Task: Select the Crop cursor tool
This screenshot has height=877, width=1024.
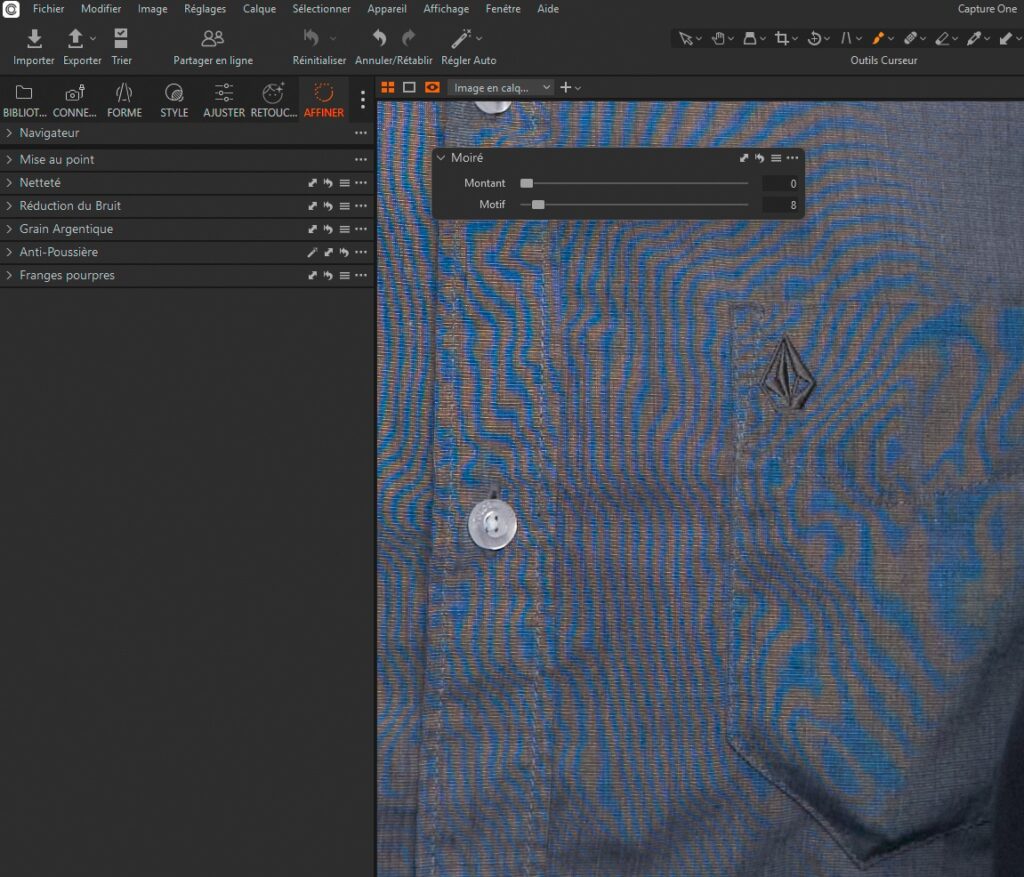Action: 782,39
